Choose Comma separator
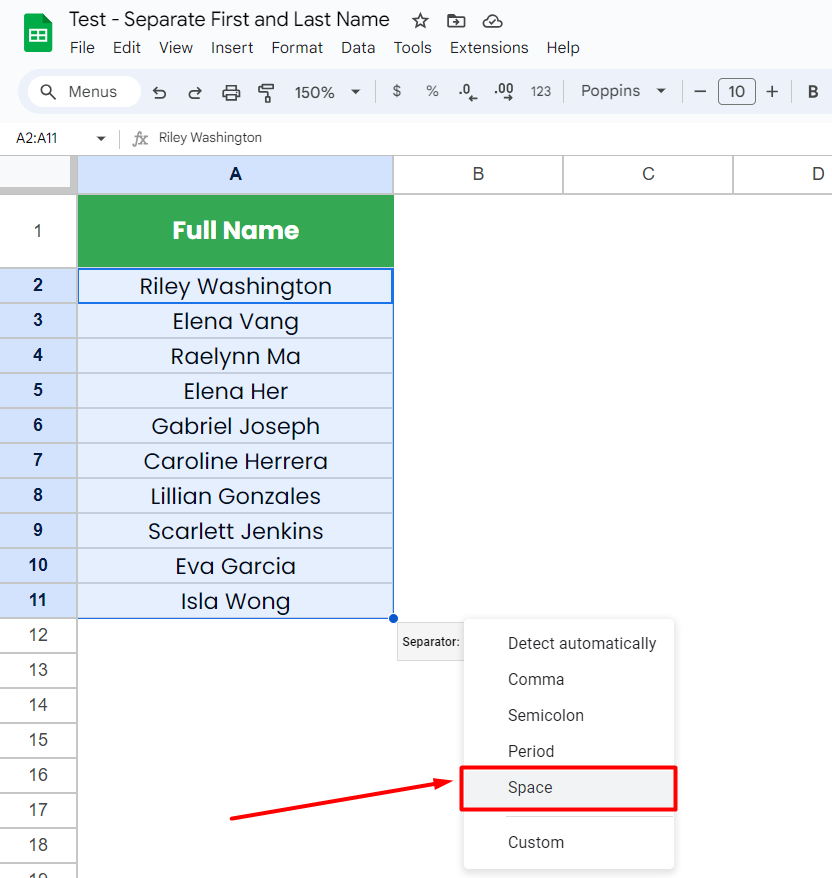Screen dimensions: 832x878 (569, 679)
